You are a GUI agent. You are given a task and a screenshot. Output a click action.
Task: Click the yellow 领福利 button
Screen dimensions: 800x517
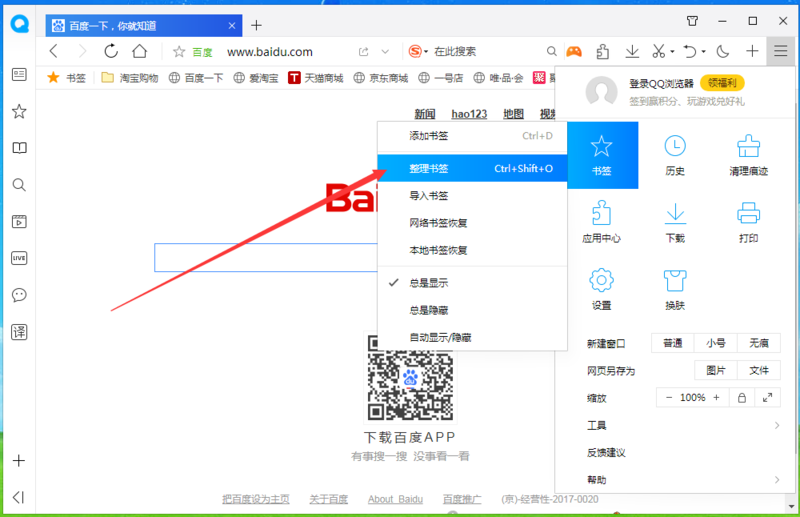pos(722,83)
